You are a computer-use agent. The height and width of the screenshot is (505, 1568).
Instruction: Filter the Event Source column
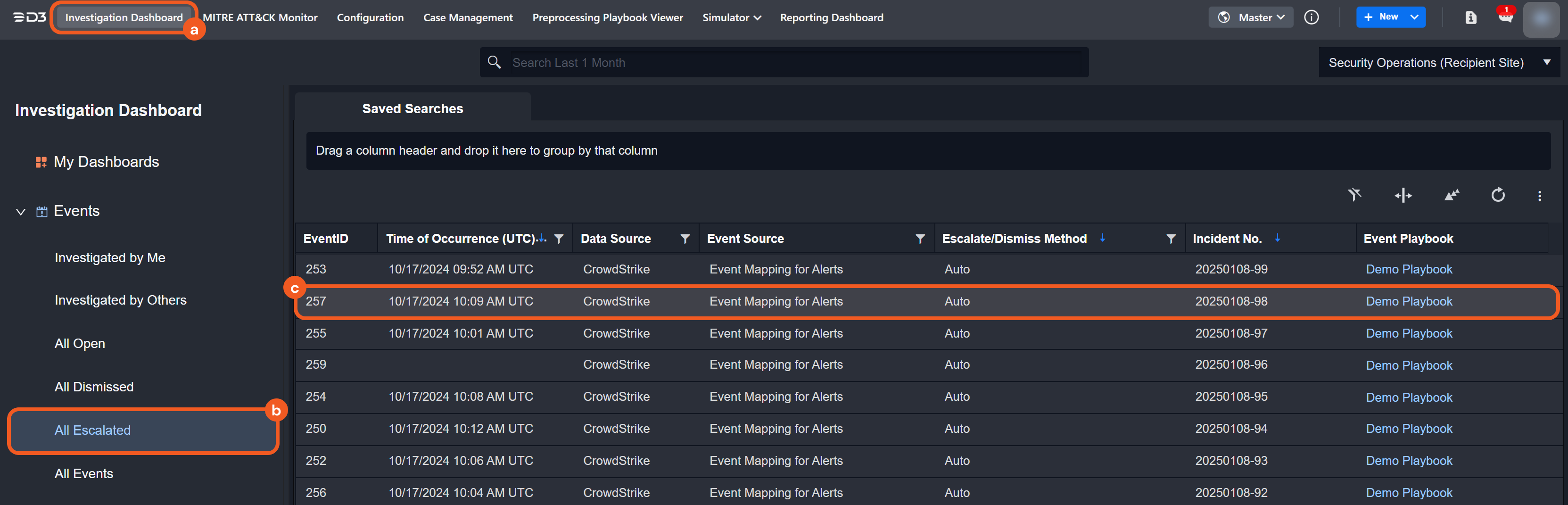click(920, 239)
